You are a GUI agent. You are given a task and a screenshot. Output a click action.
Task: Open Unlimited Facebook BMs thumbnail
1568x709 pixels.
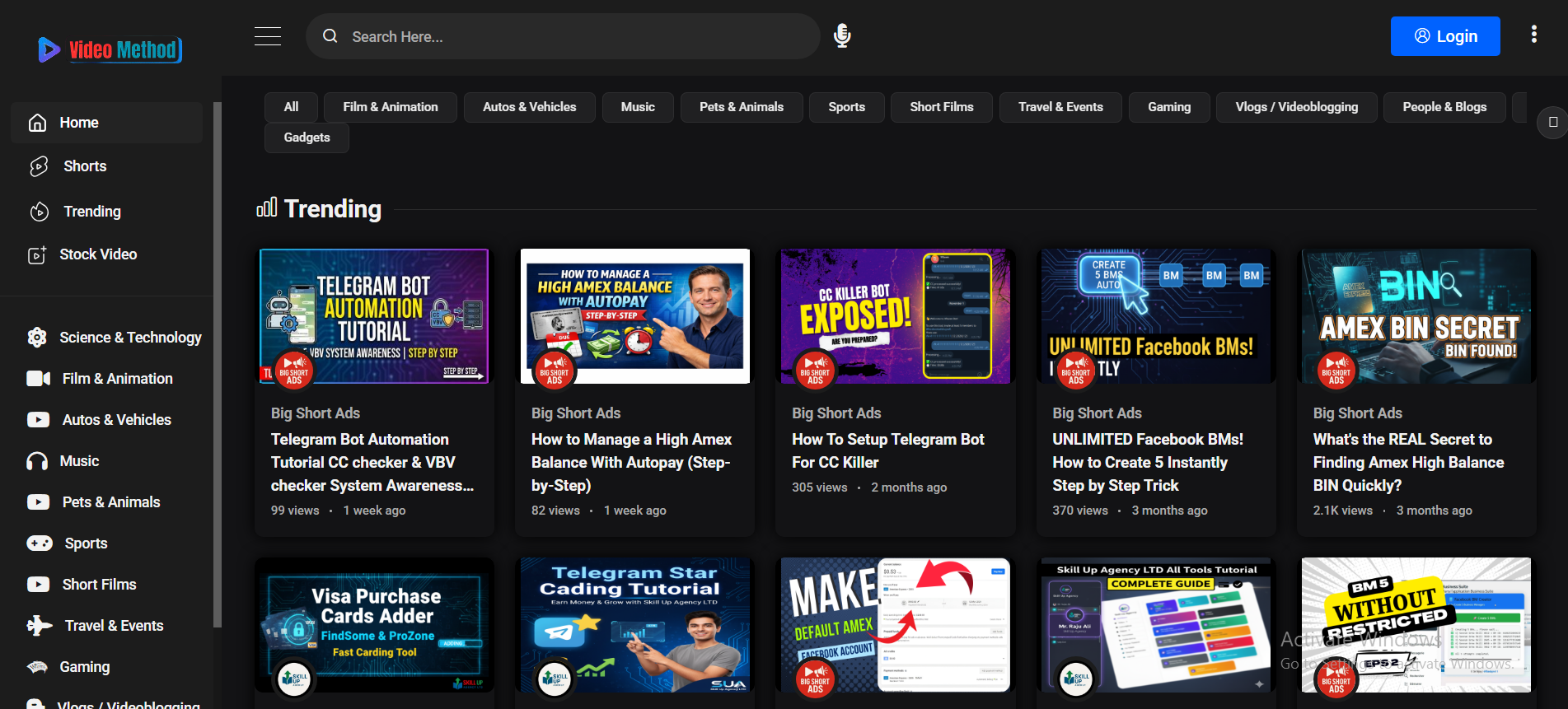[x=1156, y=316]
